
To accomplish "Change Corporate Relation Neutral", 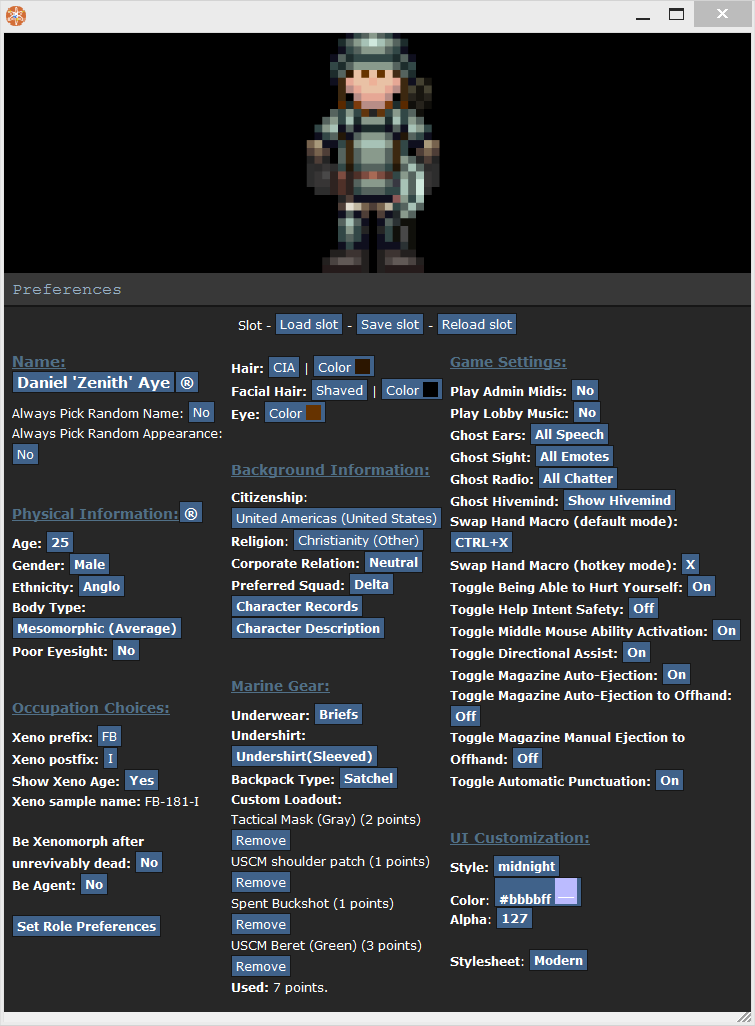I will click(x=393, y=563).
